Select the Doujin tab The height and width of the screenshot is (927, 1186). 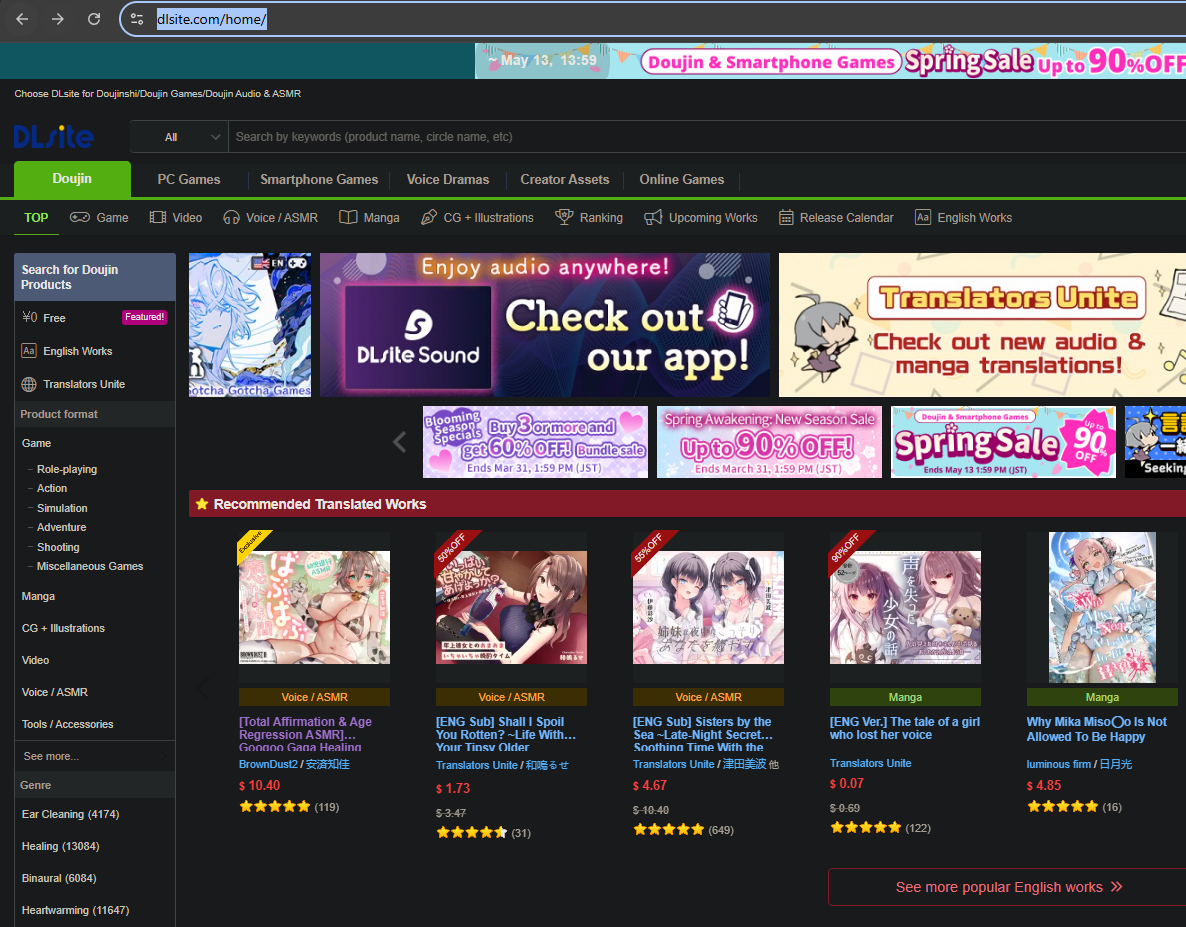72,179
